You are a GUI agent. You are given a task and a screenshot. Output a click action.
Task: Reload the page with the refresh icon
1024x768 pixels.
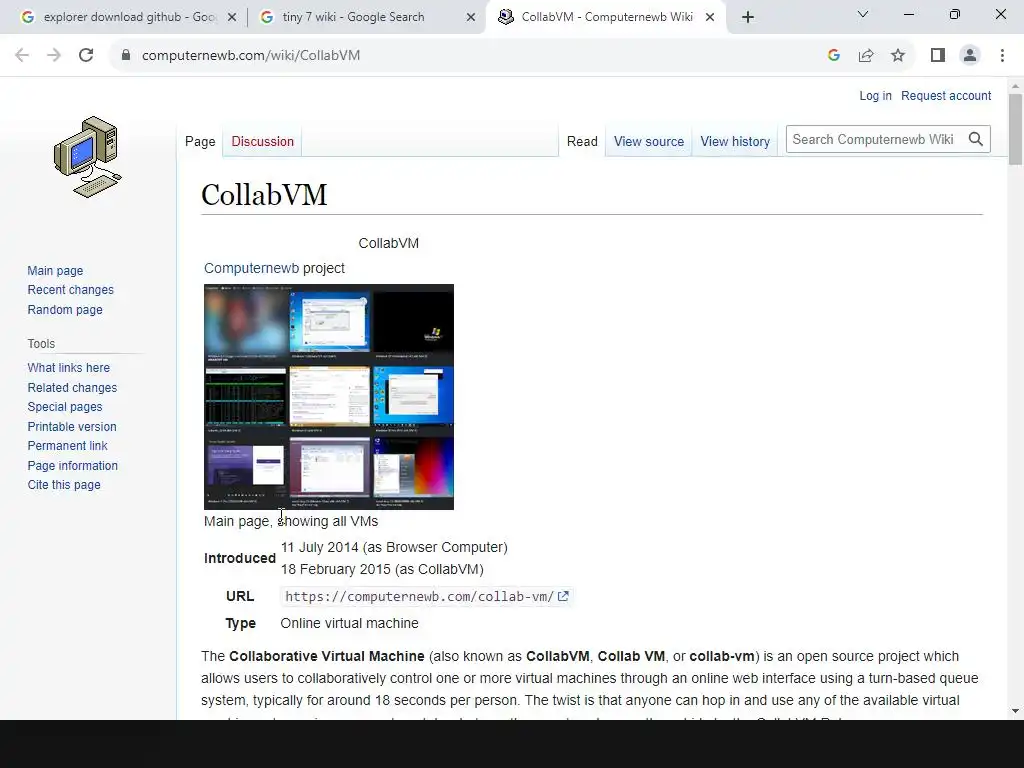click(x=86, y=56)
